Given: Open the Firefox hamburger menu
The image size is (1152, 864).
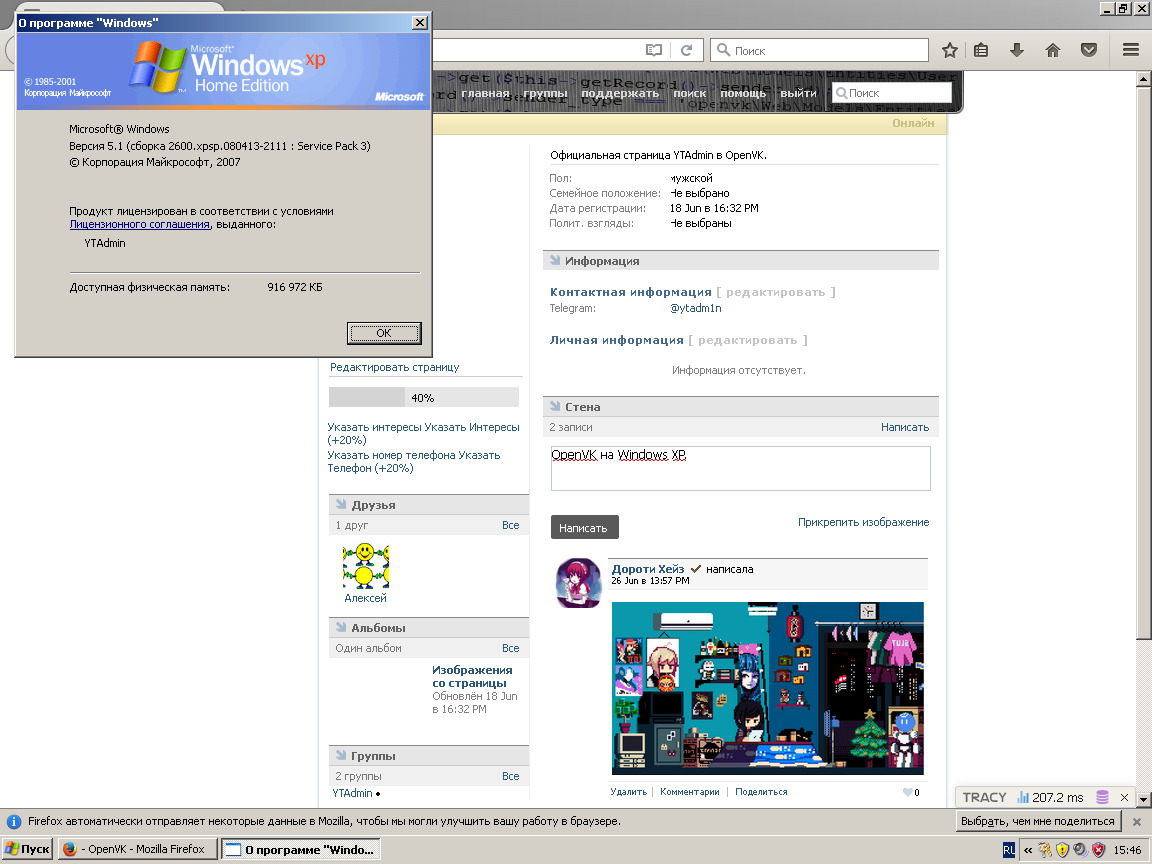Looking at the screenshot, I should tap(1131, 50).
